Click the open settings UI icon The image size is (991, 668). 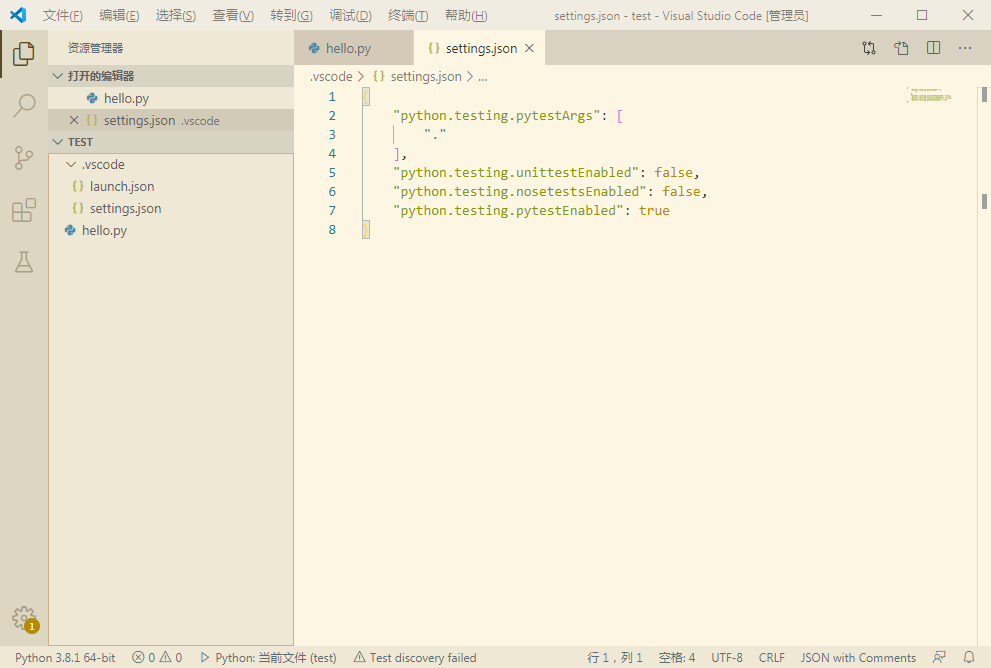tap(901, 48)
